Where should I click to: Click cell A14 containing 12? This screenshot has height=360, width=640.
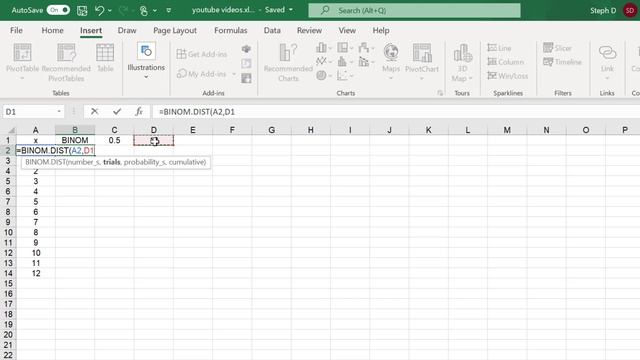[x=36, y=273]
